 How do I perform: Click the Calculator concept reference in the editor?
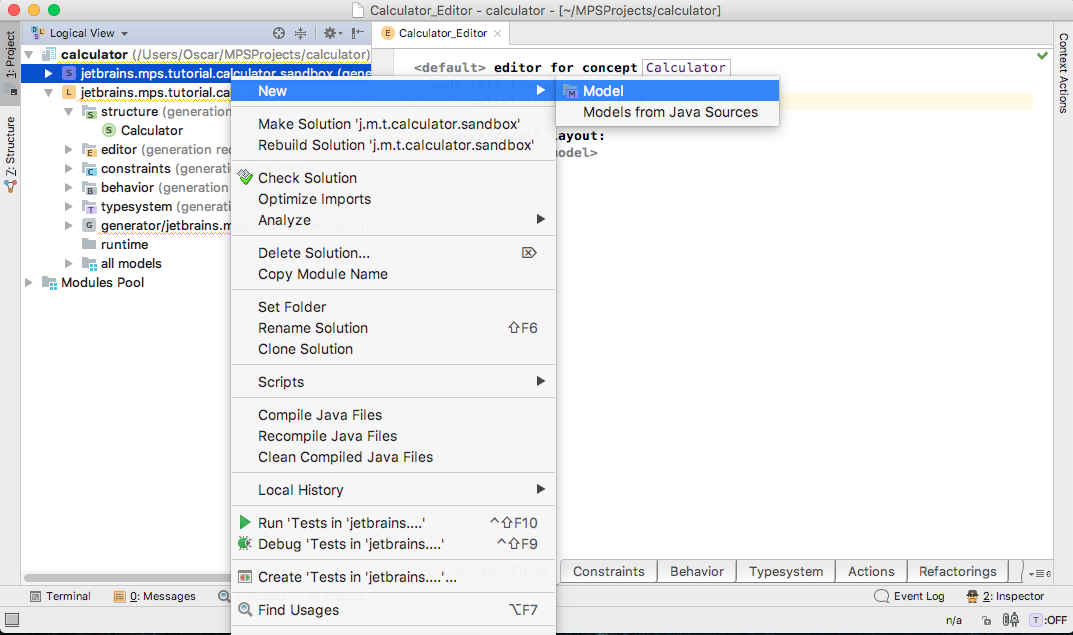click(x=686, y=67)
